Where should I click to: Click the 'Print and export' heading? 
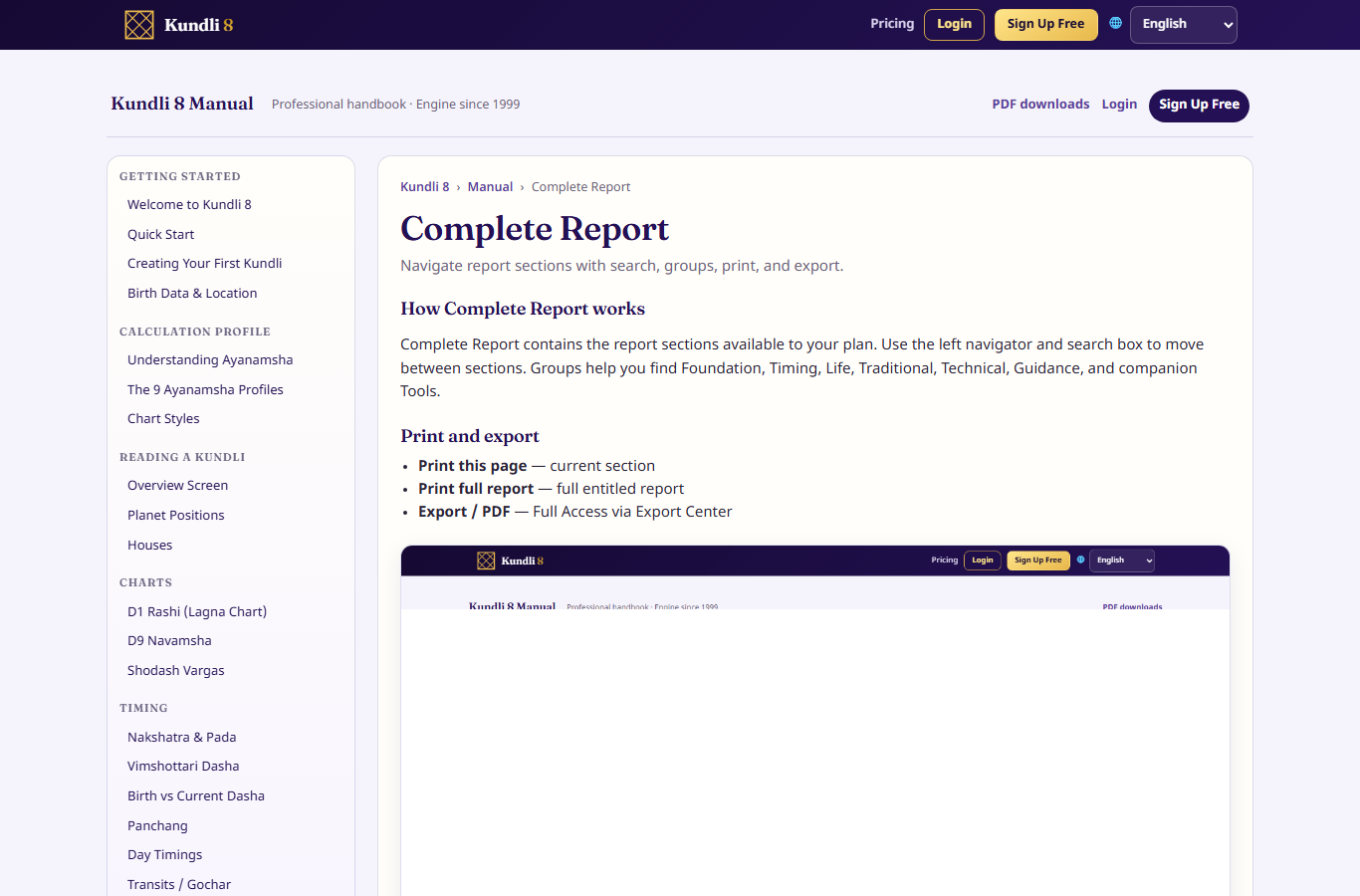coord(470,436)
